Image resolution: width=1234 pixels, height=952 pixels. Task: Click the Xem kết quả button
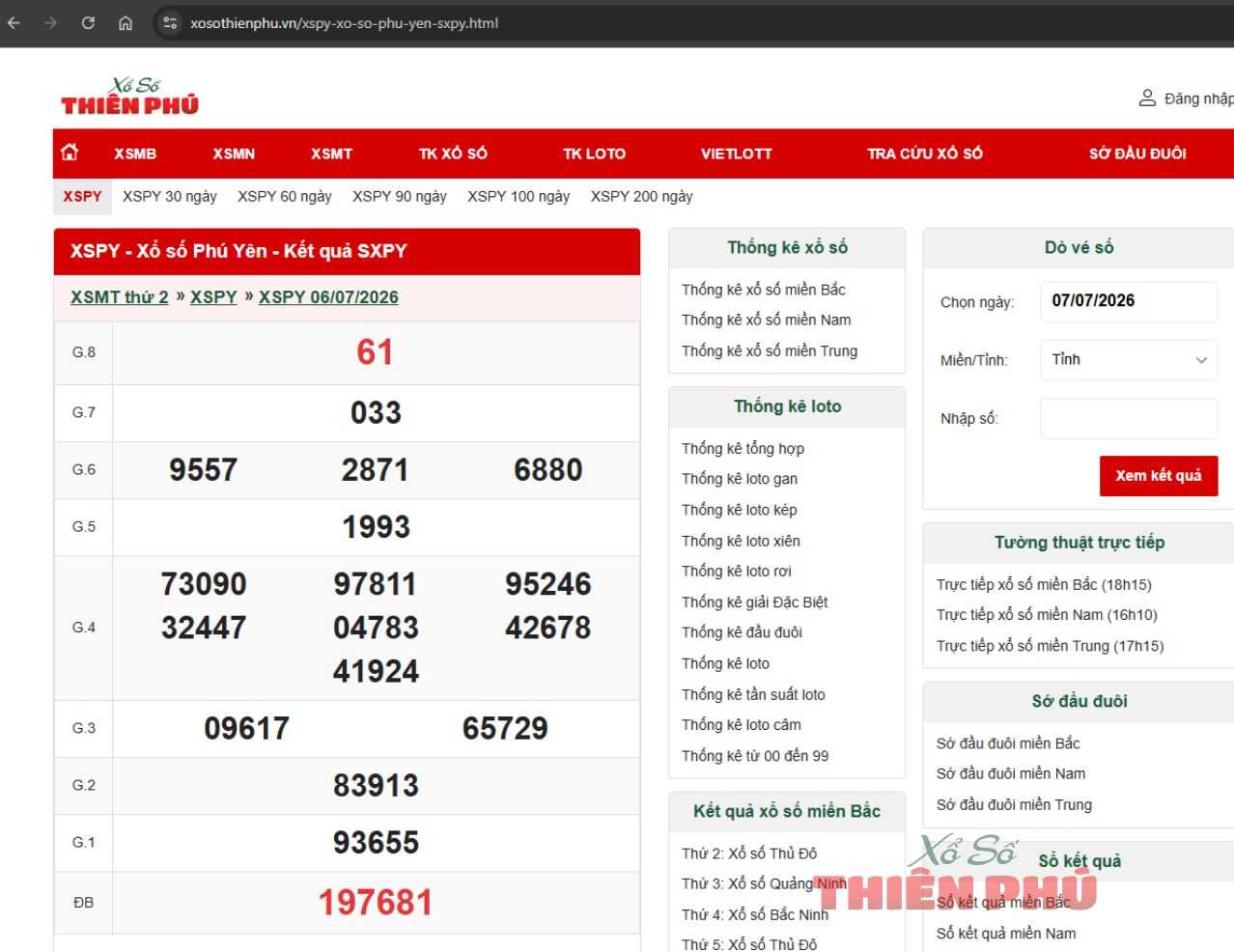pos(1159,476)
